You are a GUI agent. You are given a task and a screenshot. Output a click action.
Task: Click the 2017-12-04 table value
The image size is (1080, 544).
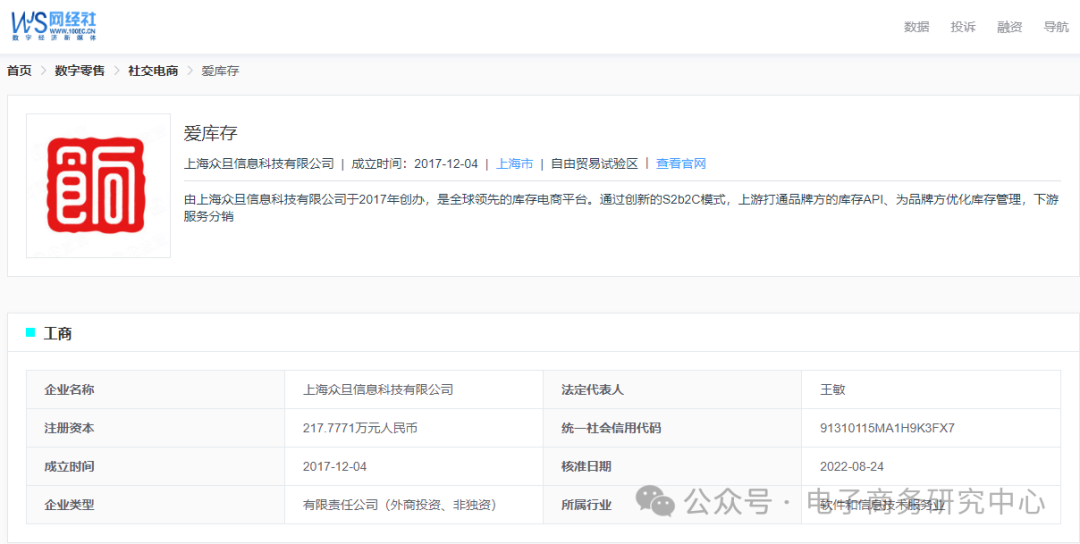point(335,466)
